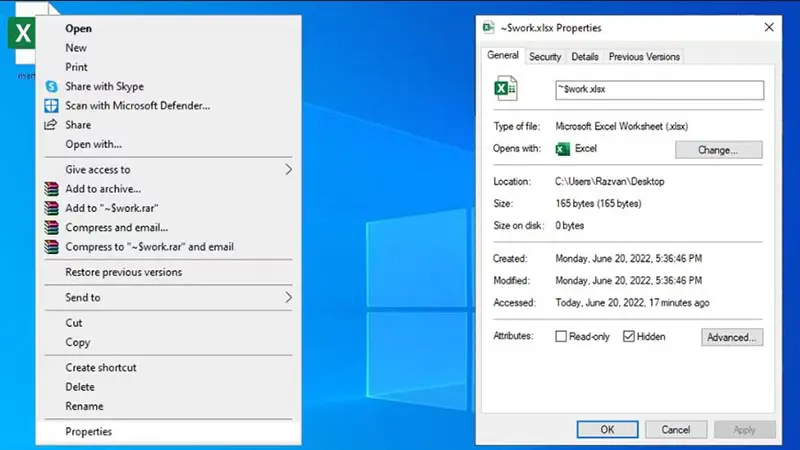Image resolution: width=800 pixels, height=450 pixels.
Task: Click the Modified date and time value
Action: coord(629,281)
